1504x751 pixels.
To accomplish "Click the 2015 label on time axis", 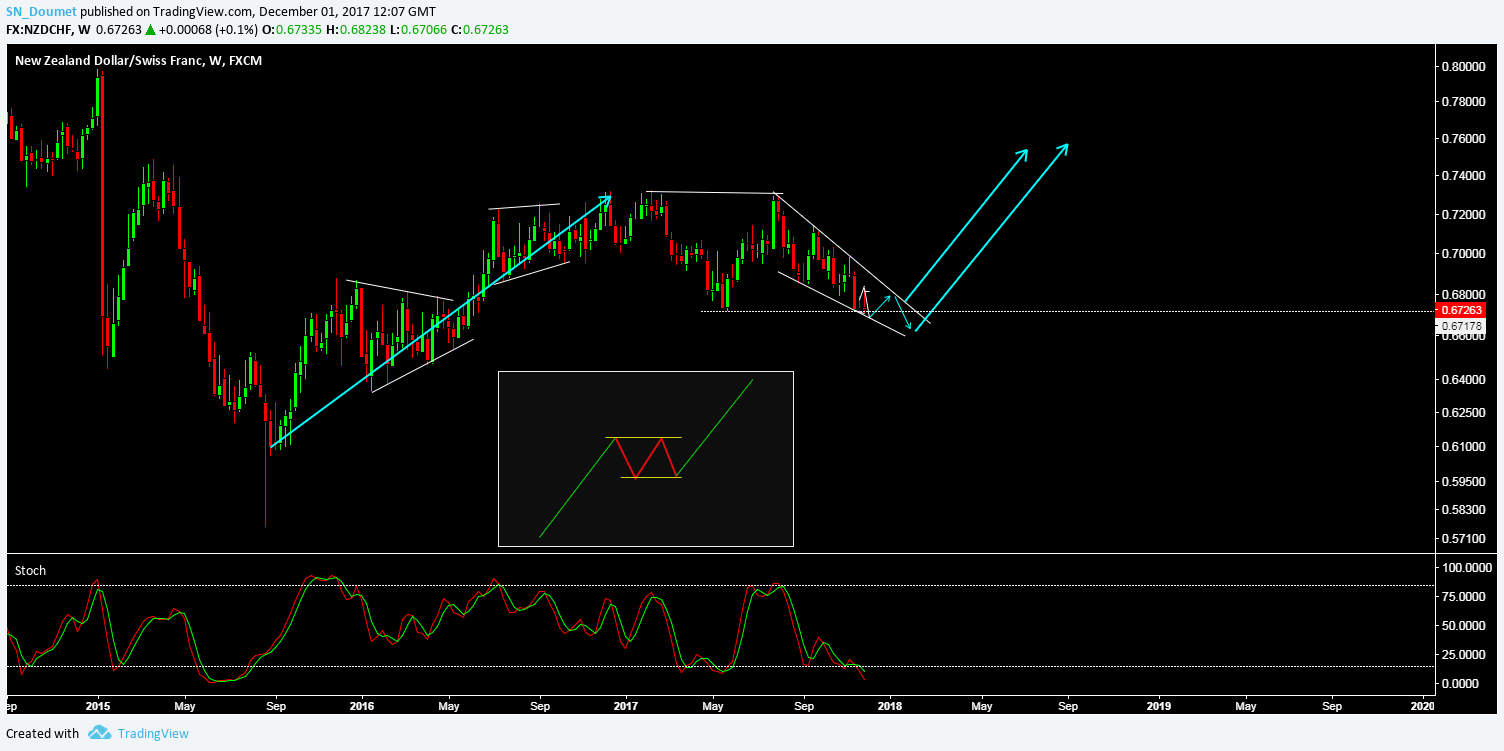I will point(98,706).
